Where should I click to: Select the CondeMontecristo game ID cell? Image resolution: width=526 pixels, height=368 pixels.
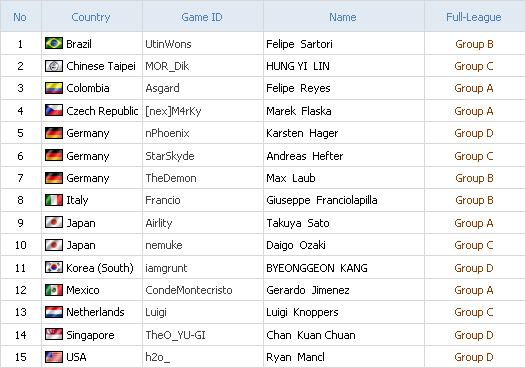(x=203, y=290)
